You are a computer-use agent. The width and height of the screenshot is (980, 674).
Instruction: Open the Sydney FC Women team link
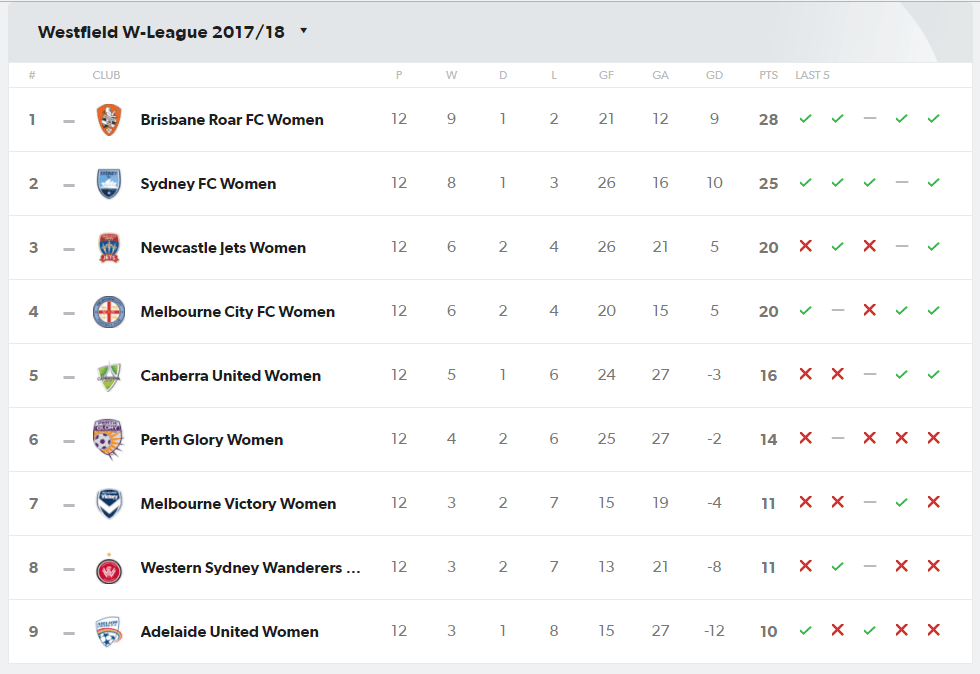point(208,184)
